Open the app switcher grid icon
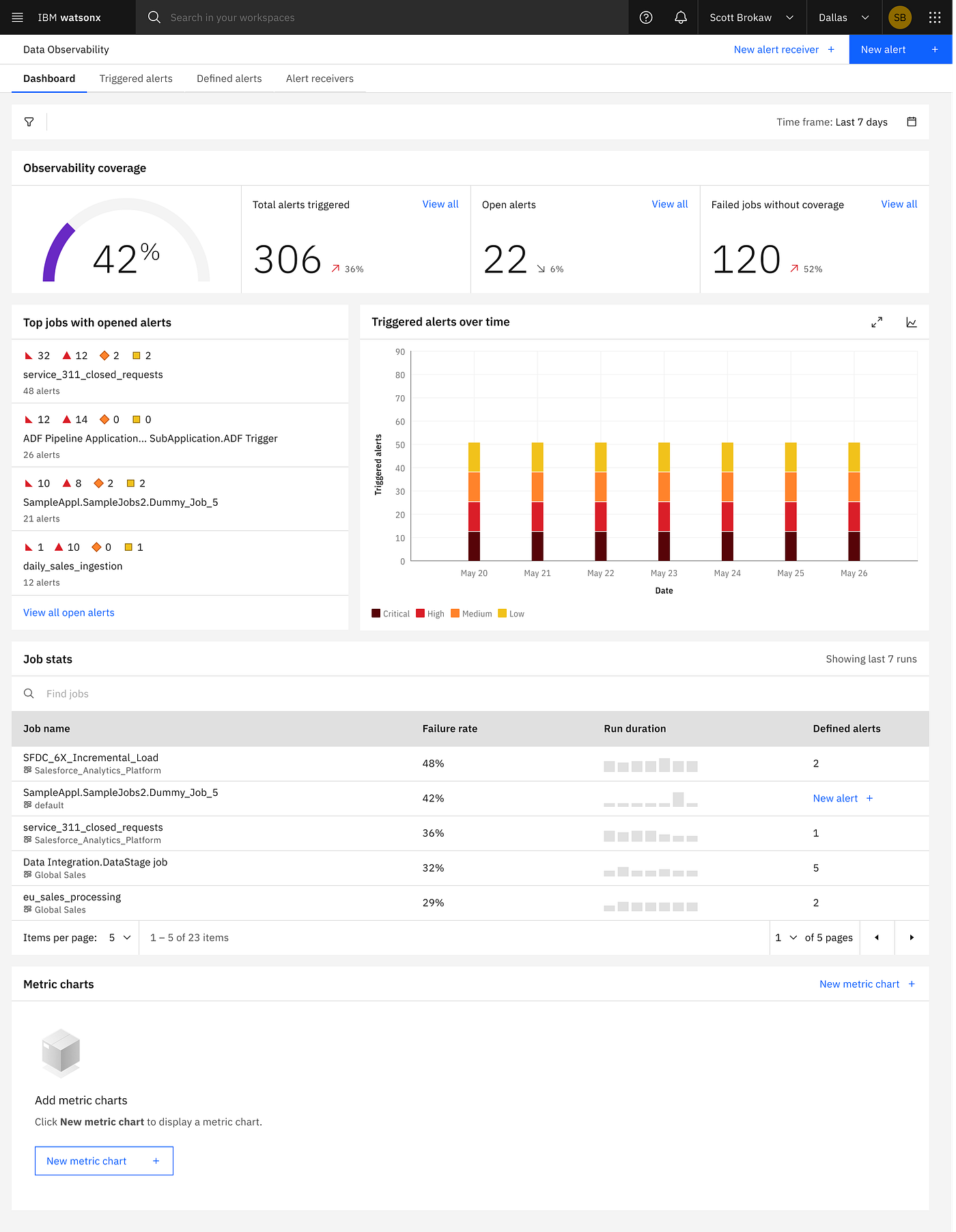Viewport: 956px width, 1232px height. pos(935,18)
